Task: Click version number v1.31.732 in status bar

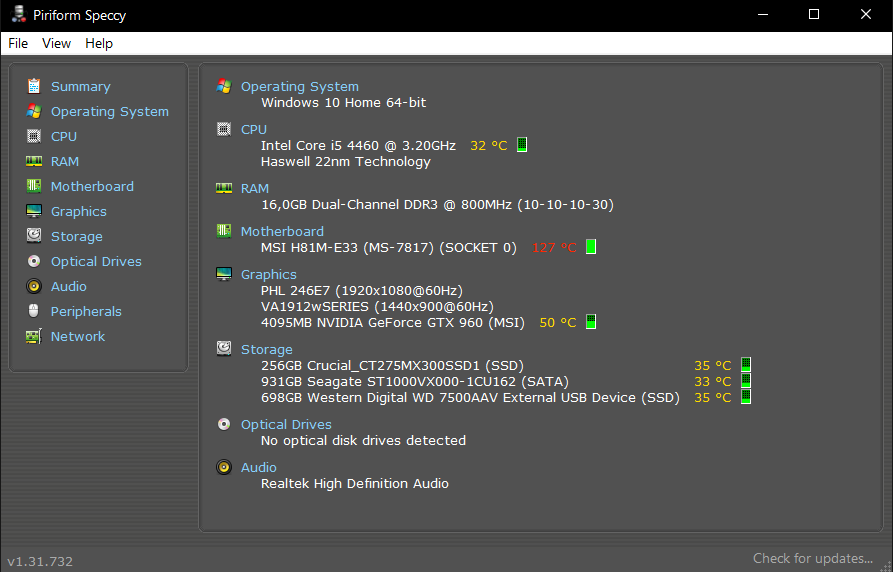Action: click(40, 561)
